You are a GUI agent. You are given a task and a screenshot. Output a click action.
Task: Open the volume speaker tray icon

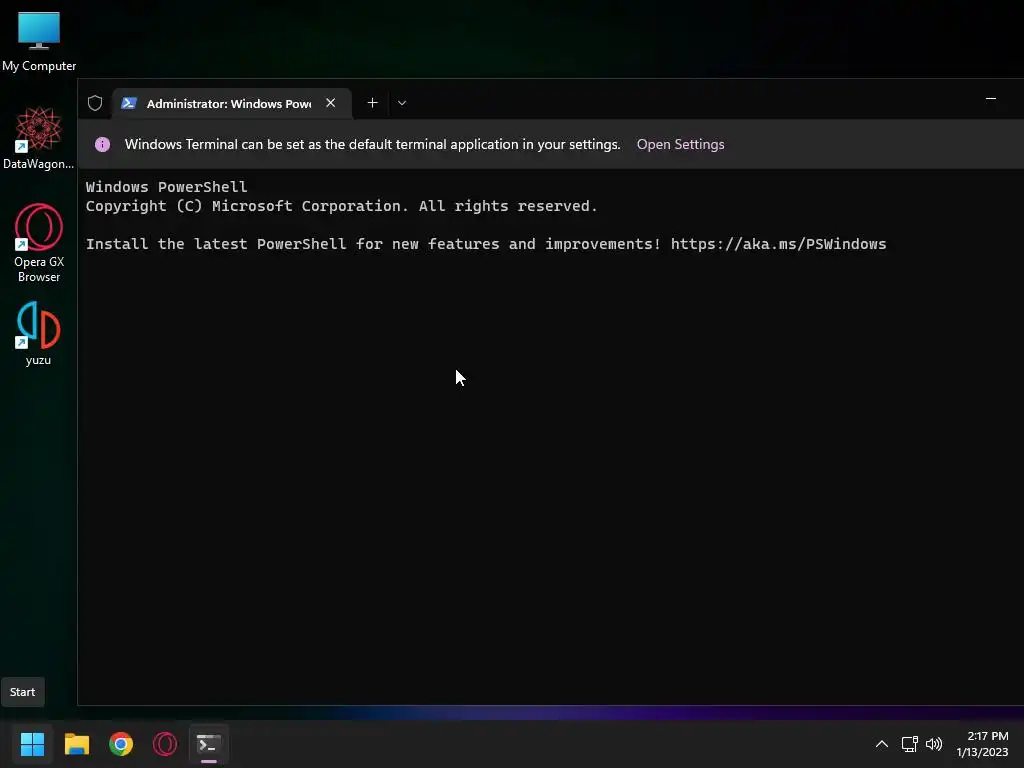934,744
